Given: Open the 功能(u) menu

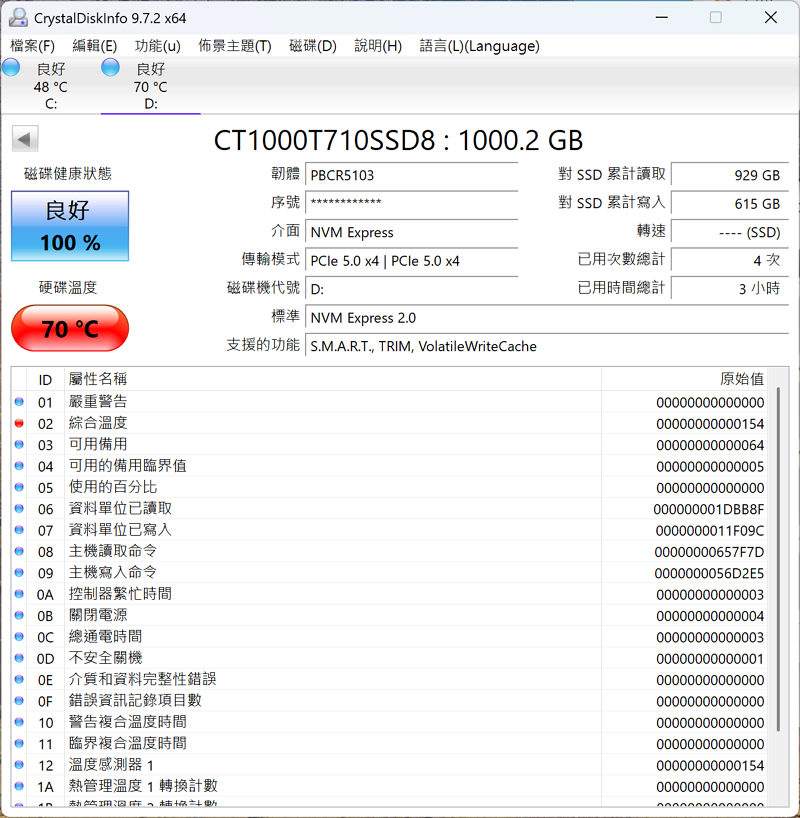Looking at the screenshot, I should point(157,46).
